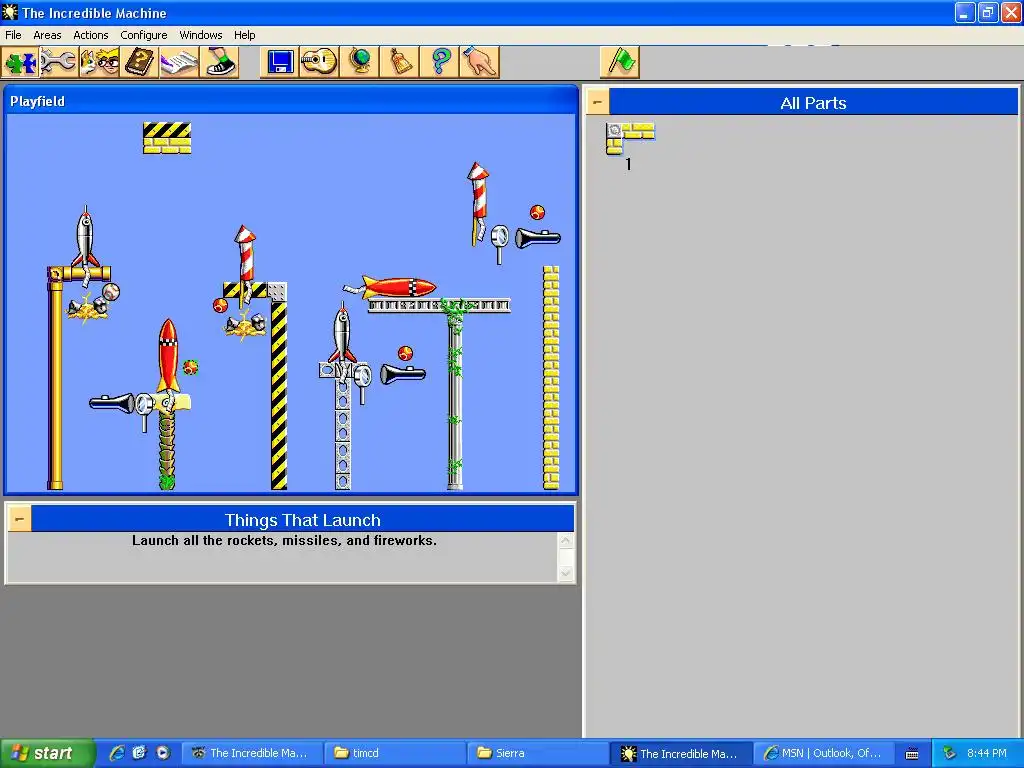Viewport: 1024px width, 768px height.
Task: Collapse the All Parts panel
Action: coord(598,103)
